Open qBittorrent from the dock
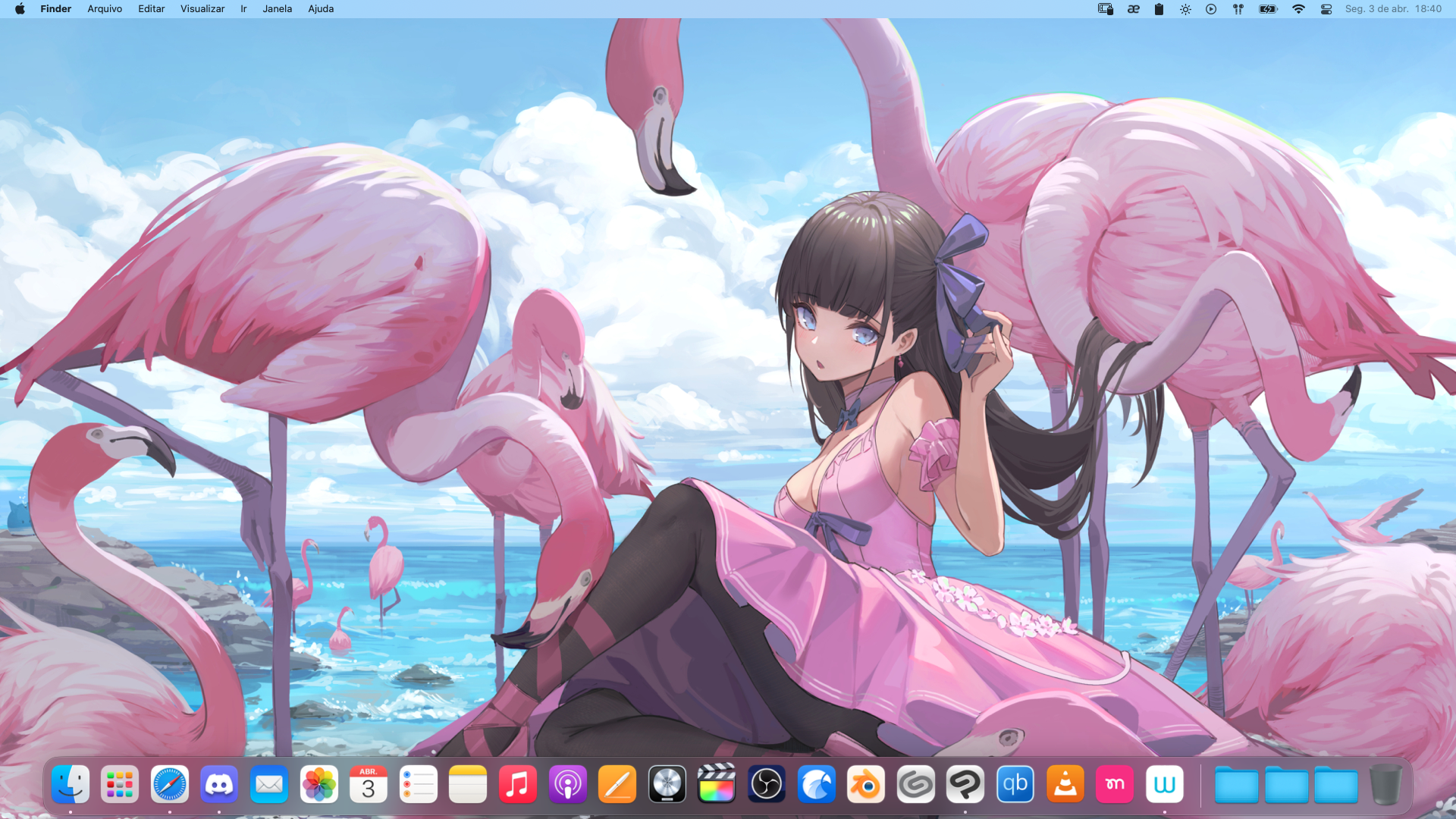 pyautogui.click(x=1015, y=784)
